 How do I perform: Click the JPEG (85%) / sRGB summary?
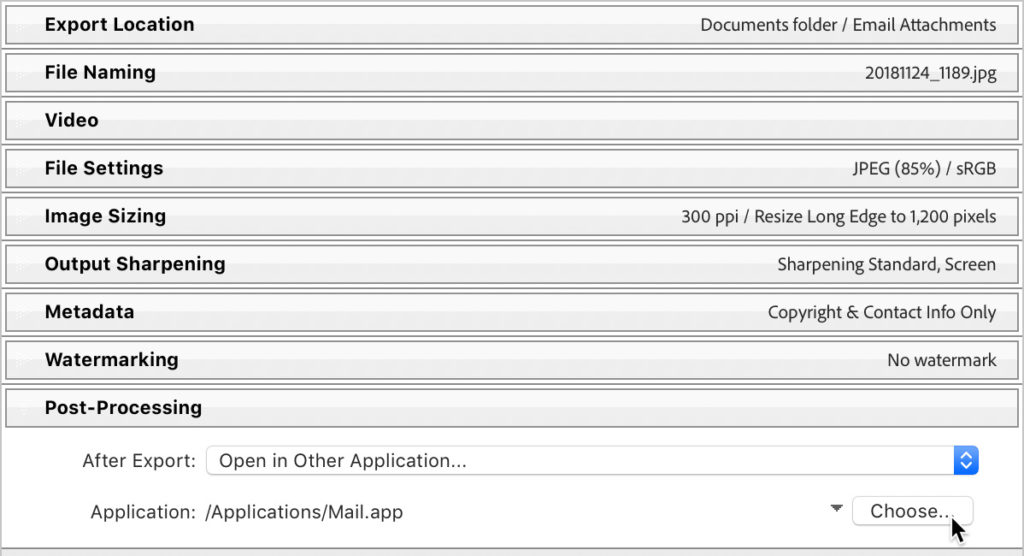pyautogui.click(x=924, y=169)
